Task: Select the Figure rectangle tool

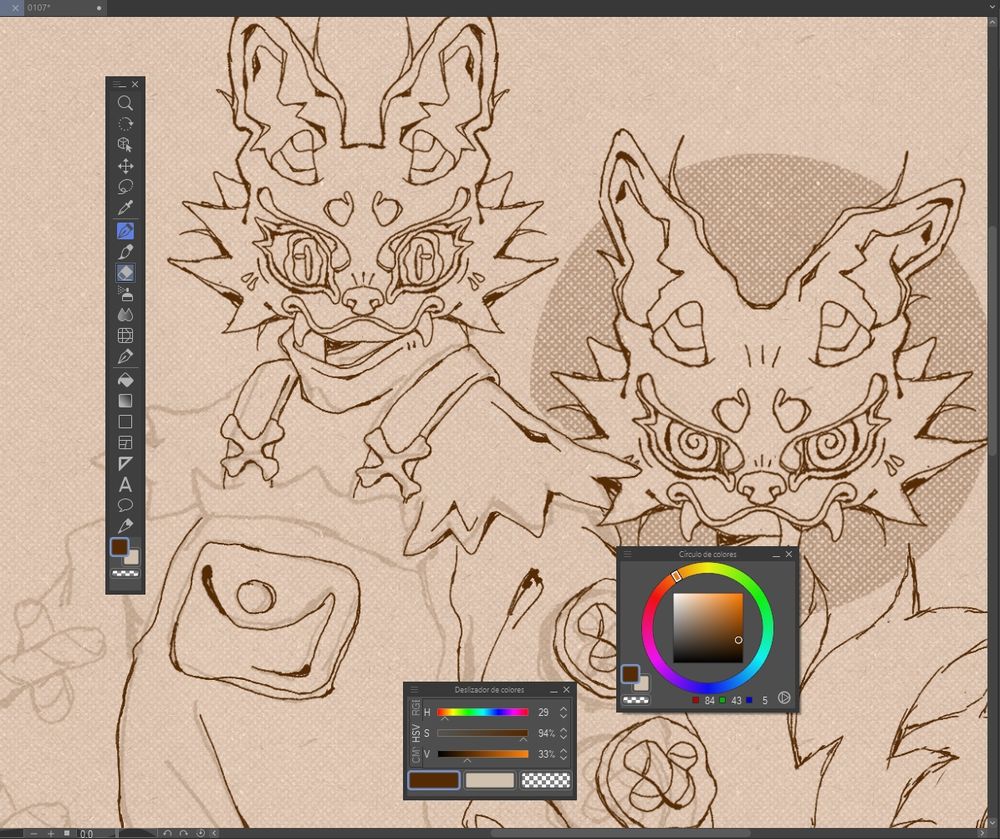Action: click(125, 421)
